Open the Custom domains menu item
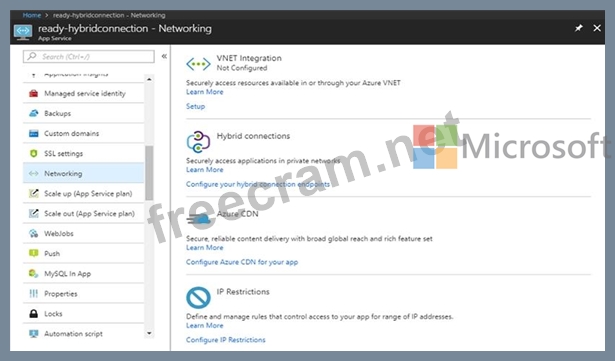Screen dimensions: 615x361 pyautogui.click(x=84, y=133)
